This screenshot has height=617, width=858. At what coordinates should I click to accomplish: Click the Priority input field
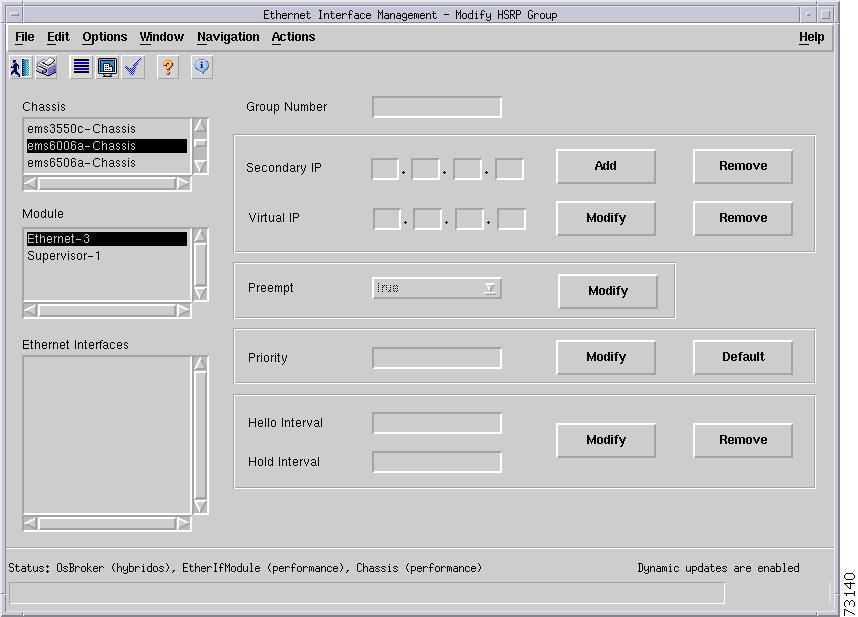437,358
